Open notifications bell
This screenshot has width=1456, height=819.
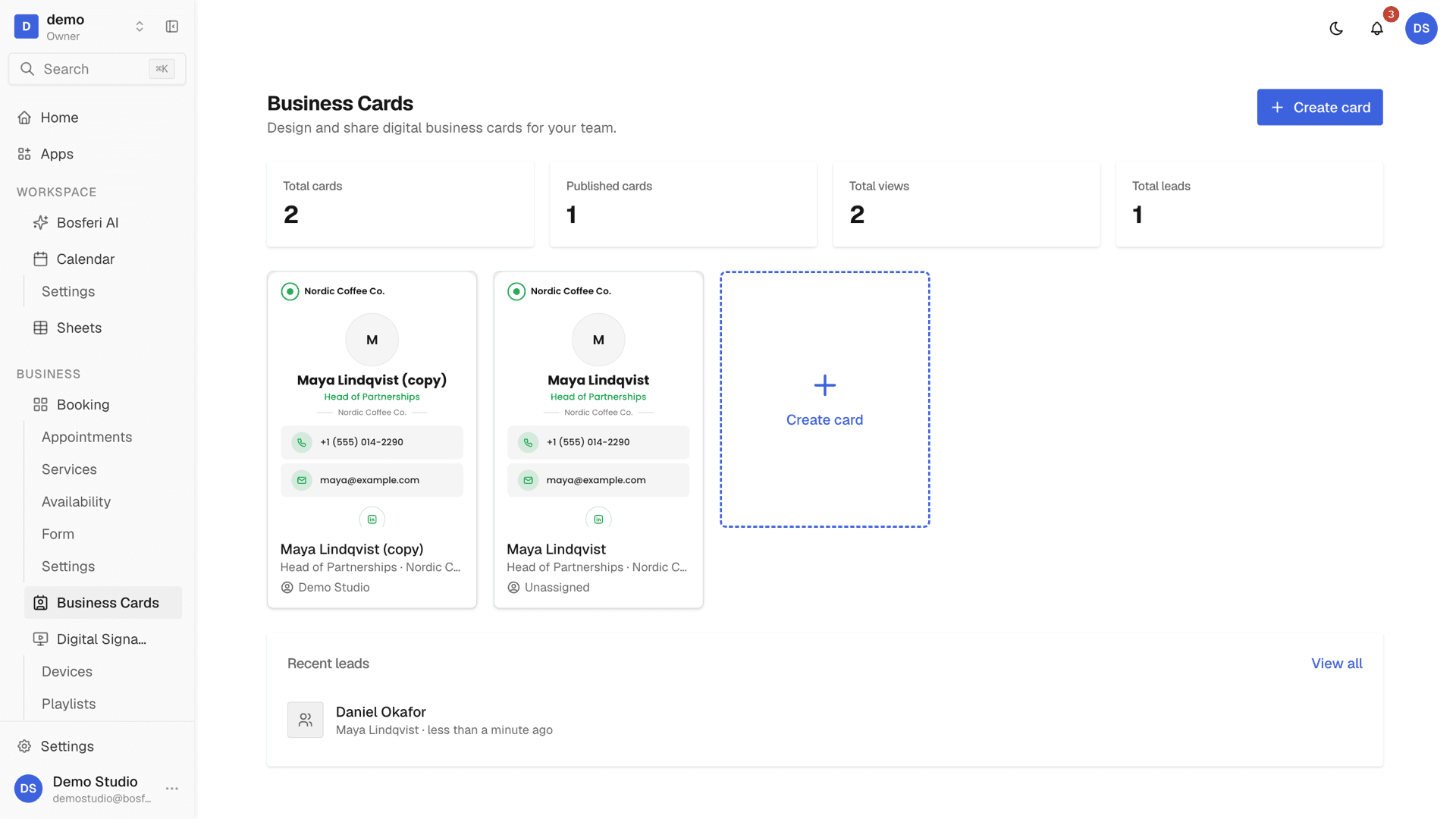pos(1377,29)
